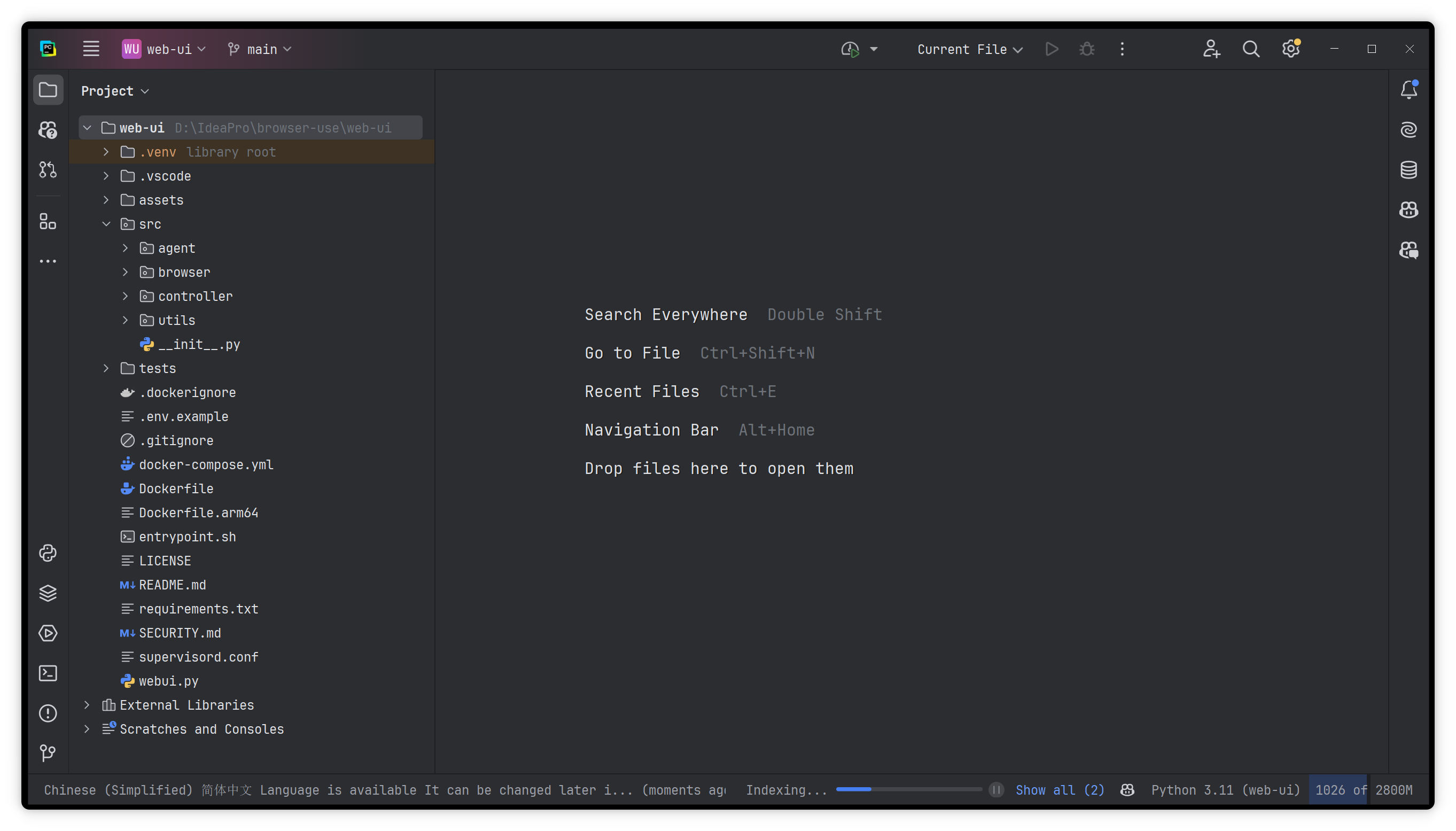The image size is (1456, 831).
Task: Open the Python Console tool window
Action: [48, 553]
